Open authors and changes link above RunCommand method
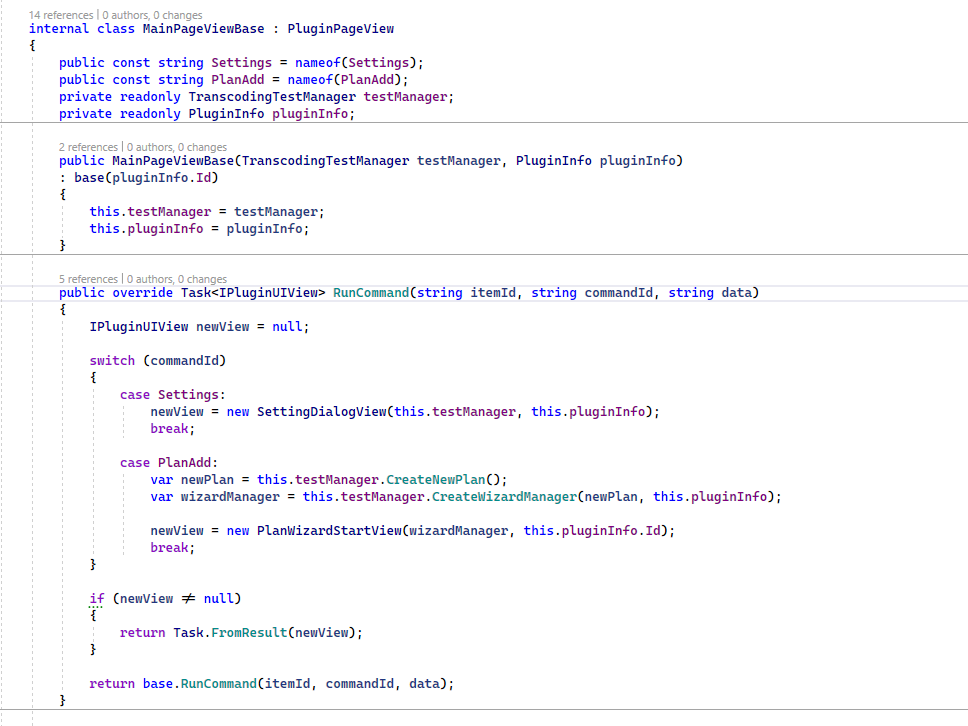 (x=177, y=279)
